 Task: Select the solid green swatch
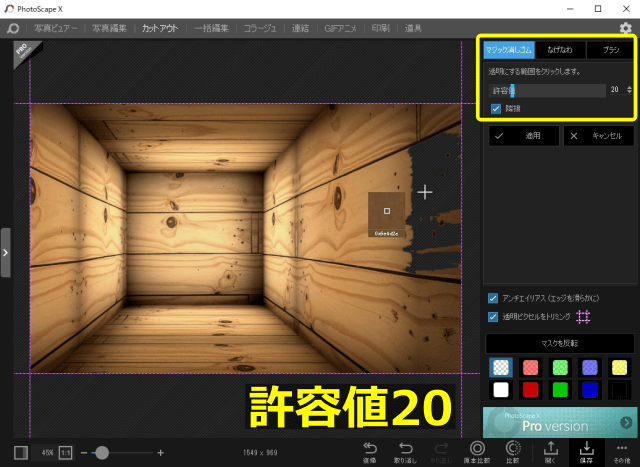tap(560, 390)
